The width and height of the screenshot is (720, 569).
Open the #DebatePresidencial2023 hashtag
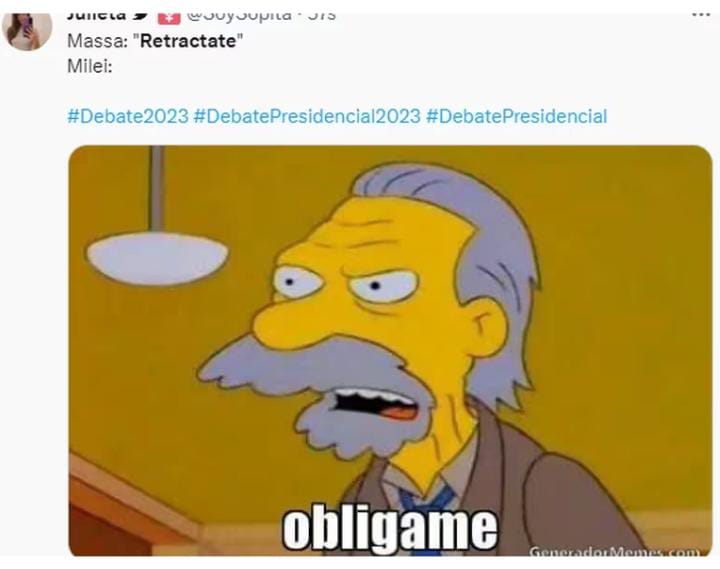(x=307, y=116)
